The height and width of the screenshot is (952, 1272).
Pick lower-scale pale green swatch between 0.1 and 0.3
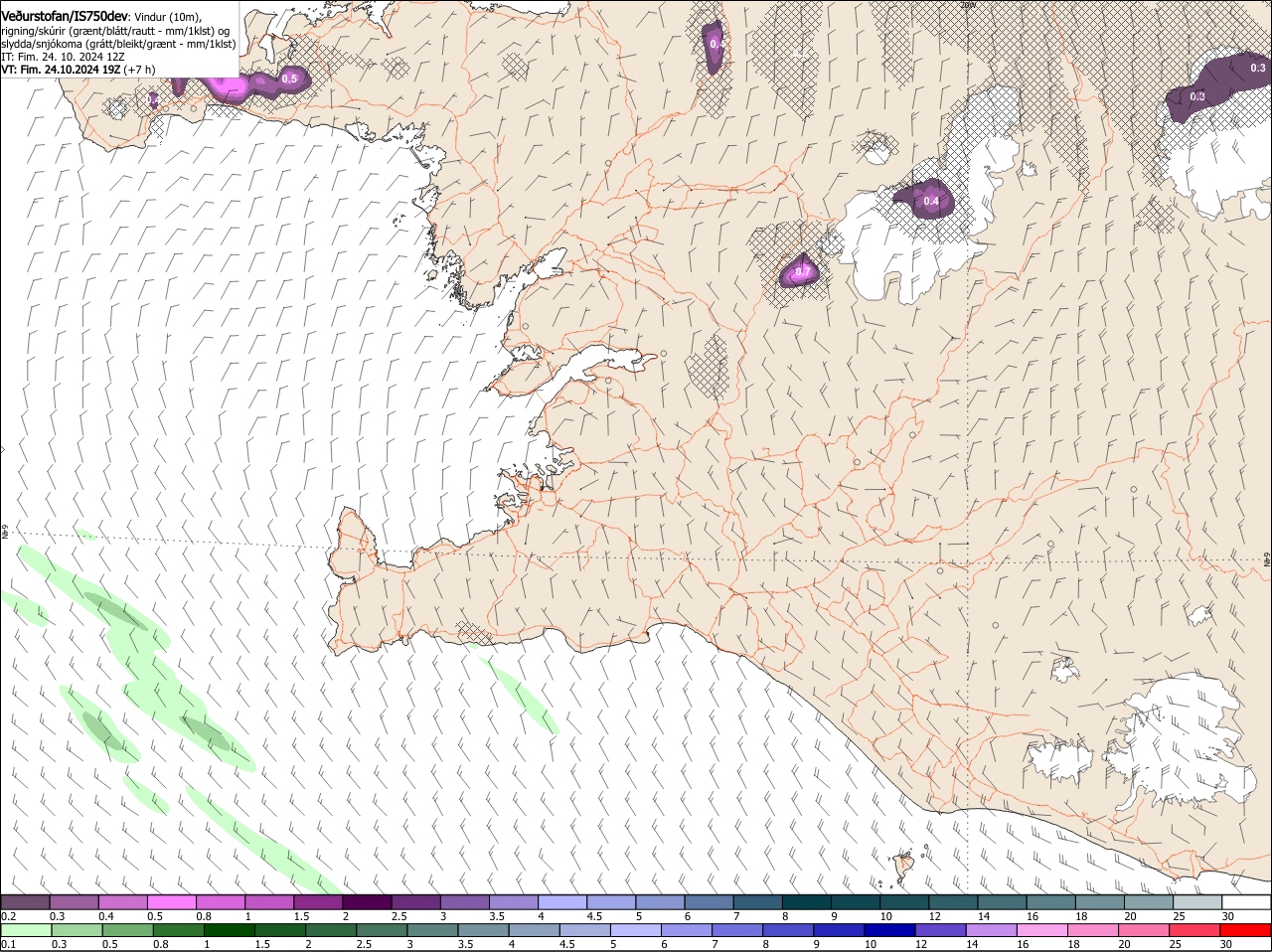point(26,931)
